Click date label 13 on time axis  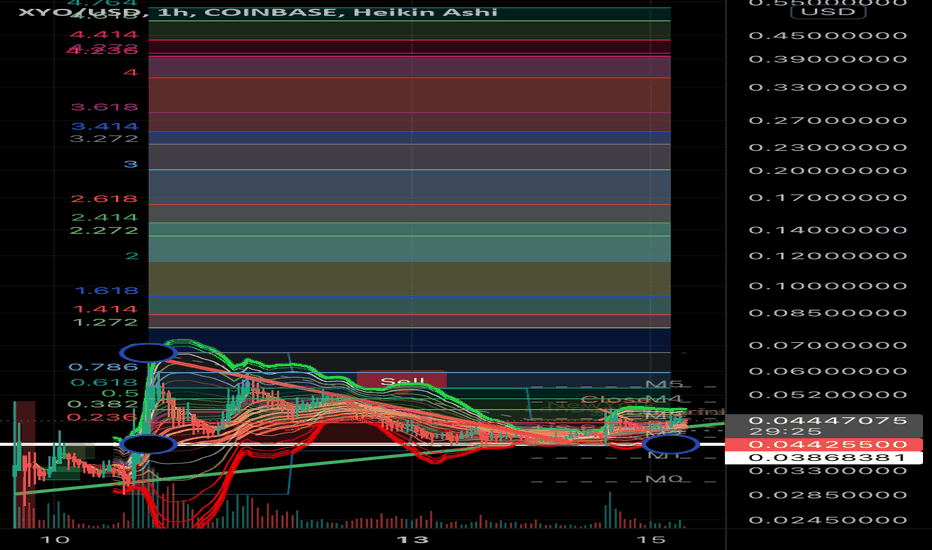pyautogui.click(x=413, y=540)
